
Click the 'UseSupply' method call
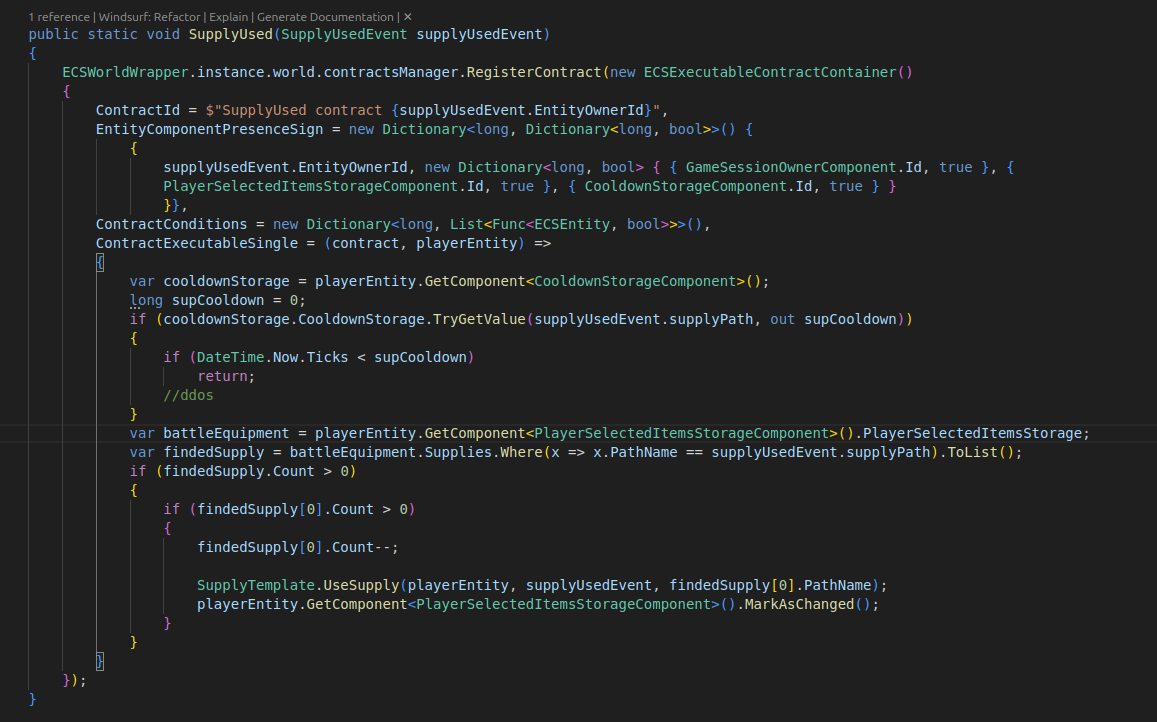coord(362,585)
